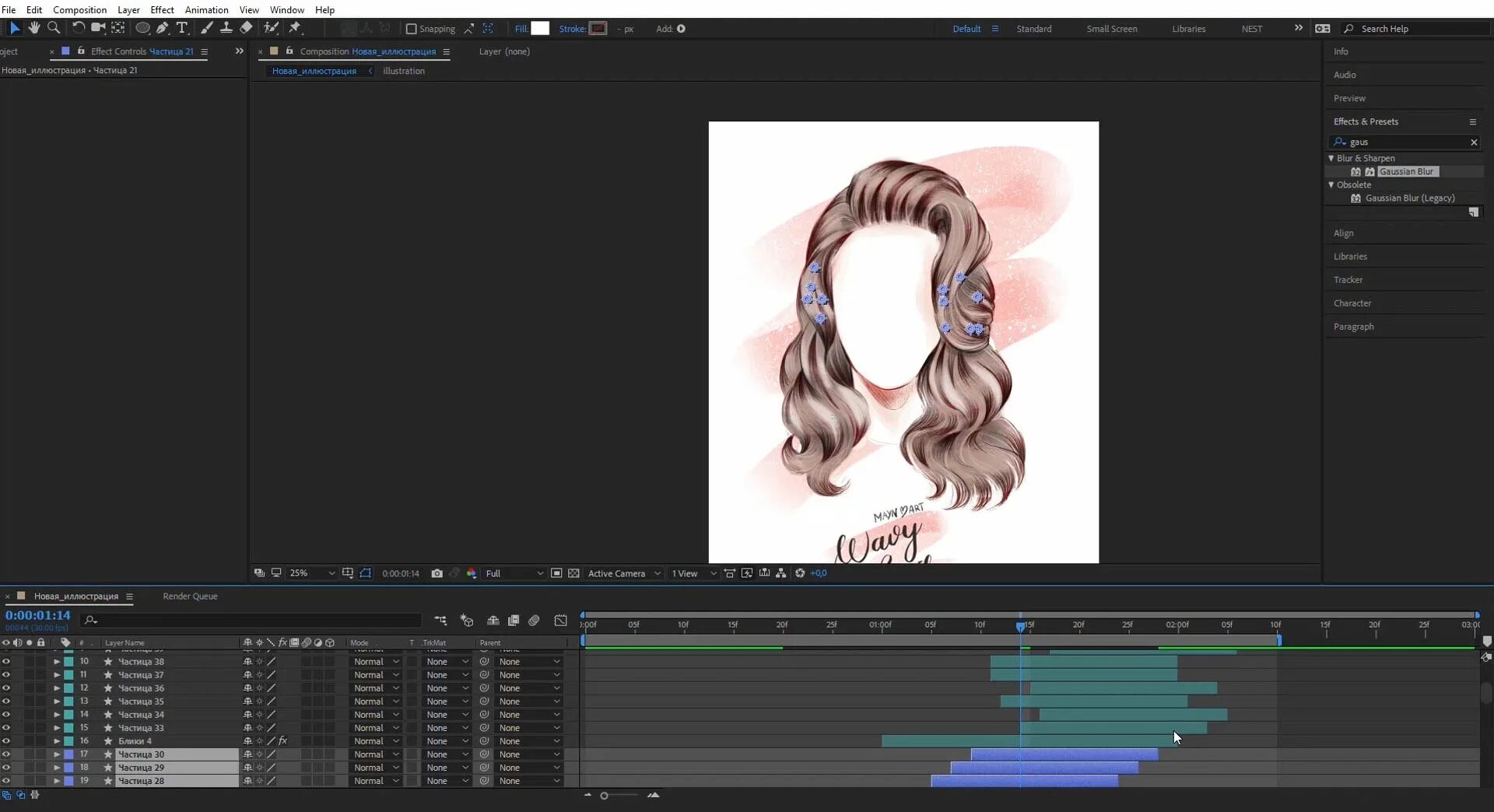Open the composition flowchart icon in viewer

click(780, 573)
